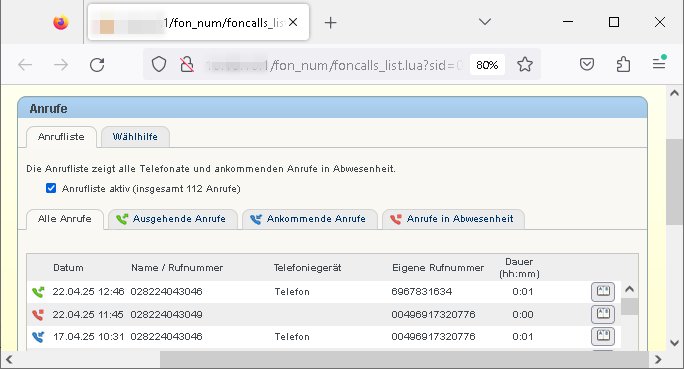684x369 pixels.
Task: Expand the list all tabs chevron
Action: pyautogui.click(x=485, y=22)
